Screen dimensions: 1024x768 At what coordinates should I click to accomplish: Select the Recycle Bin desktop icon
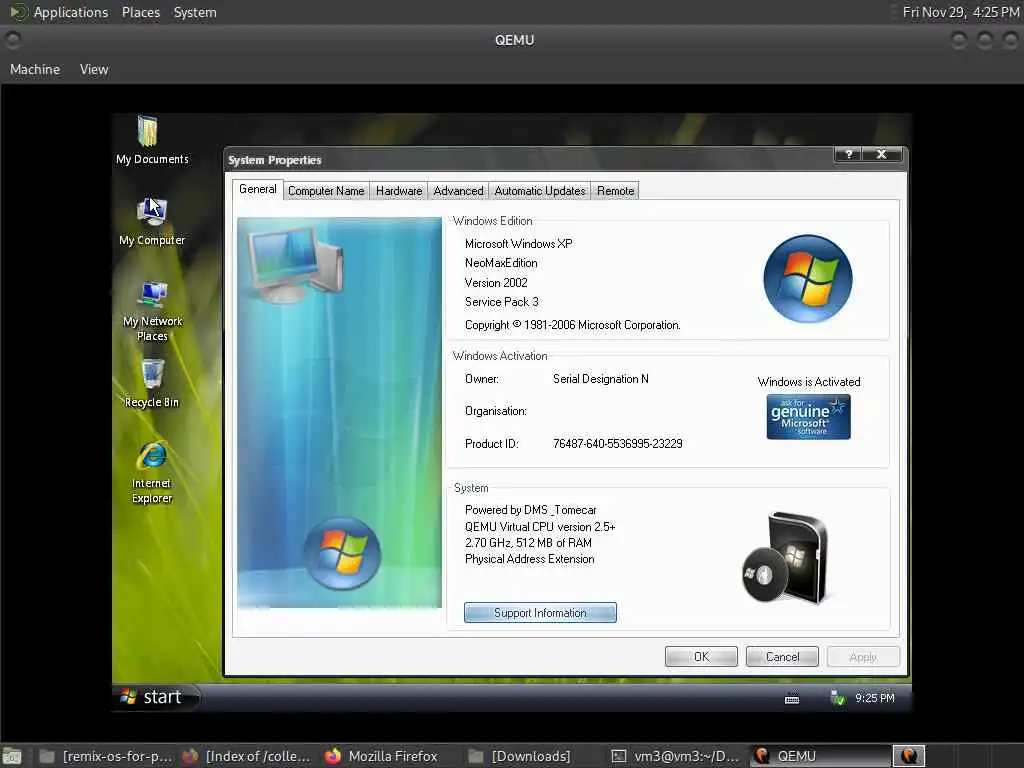(x=152, y=383)
